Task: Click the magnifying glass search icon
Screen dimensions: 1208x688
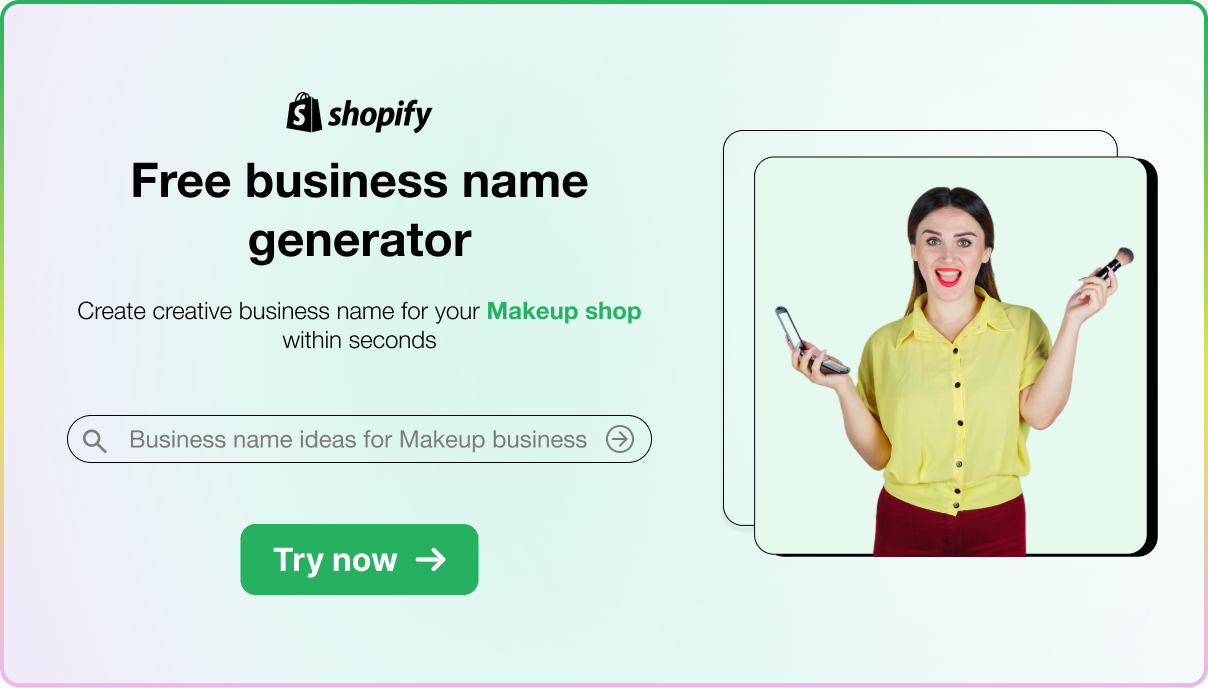Action: [95, 440]
